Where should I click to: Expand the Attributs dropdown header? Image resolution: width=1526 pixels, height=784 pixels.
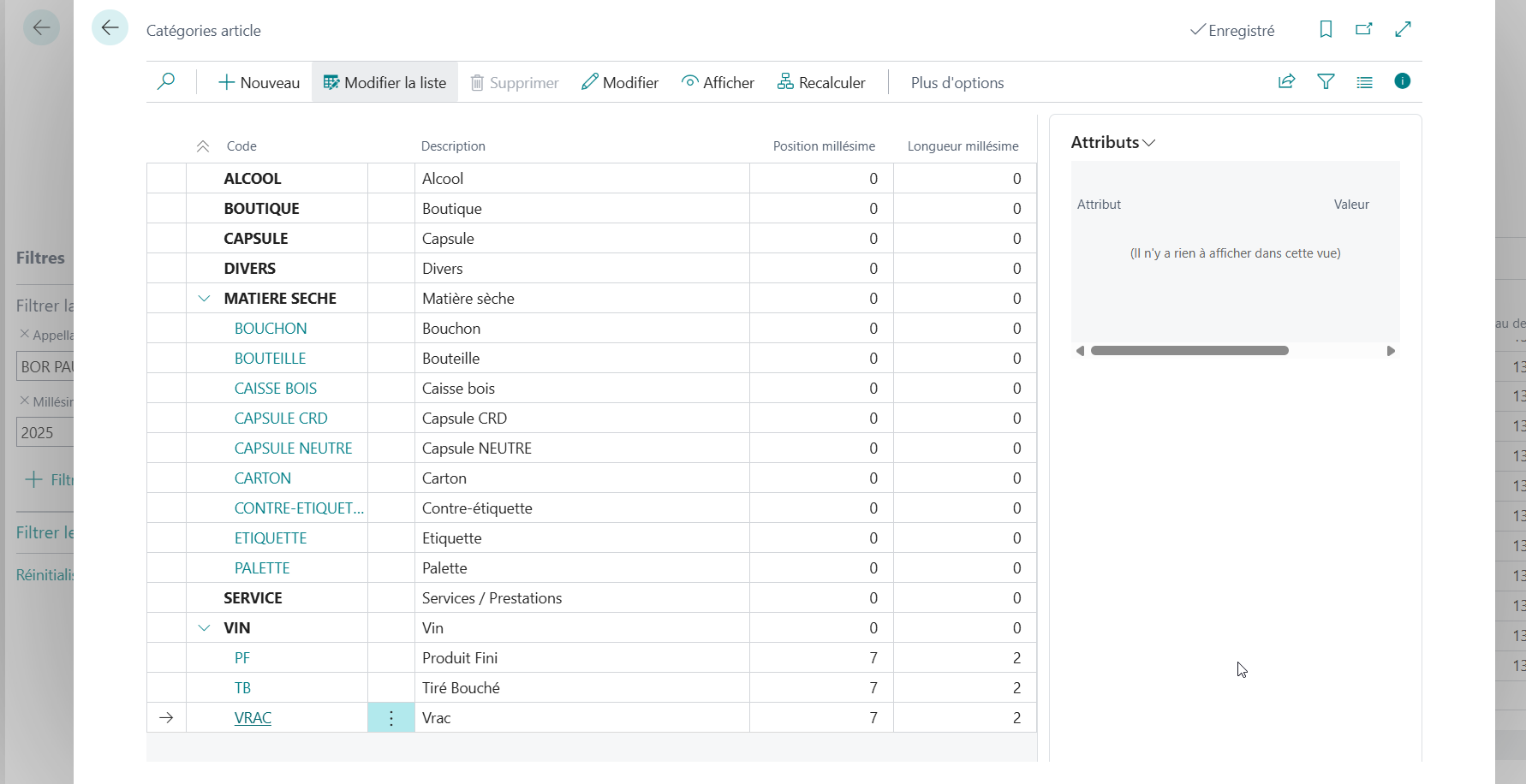(x=1112, y=142)
